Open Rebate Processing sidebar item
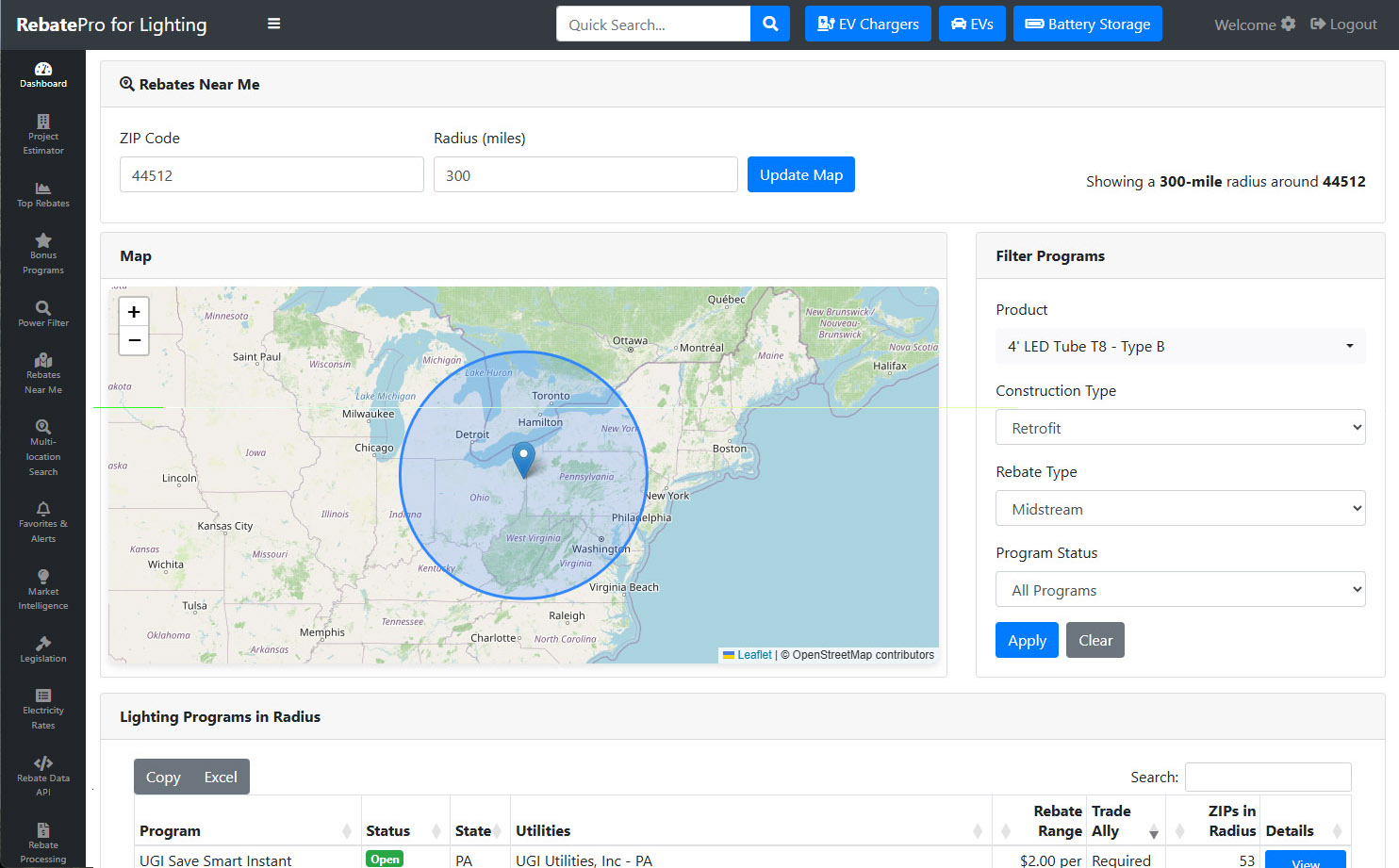 click(43, 843)
